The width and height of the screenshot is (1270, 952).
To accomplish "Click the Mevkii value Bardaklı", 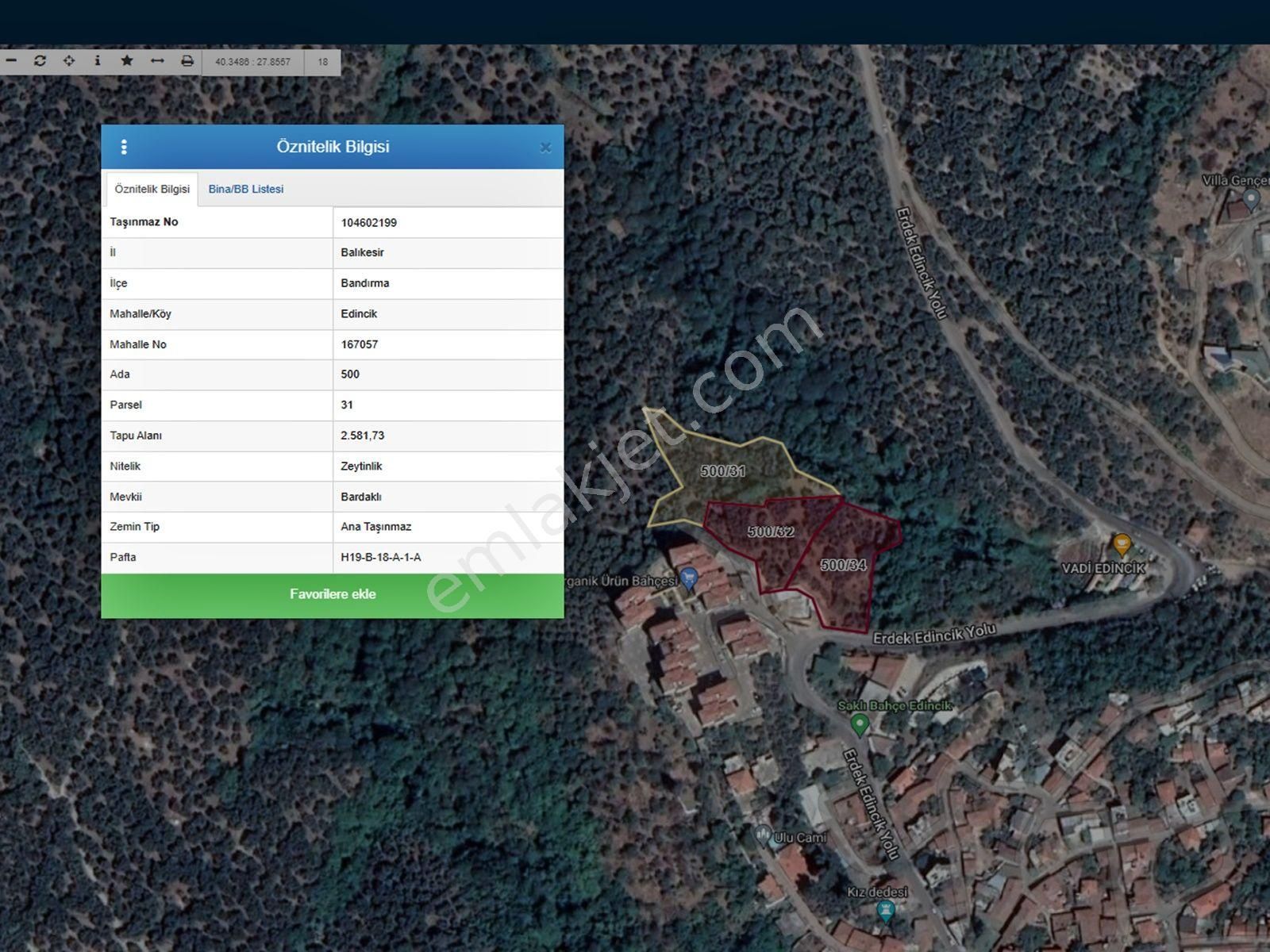I will tap(361, 497).
